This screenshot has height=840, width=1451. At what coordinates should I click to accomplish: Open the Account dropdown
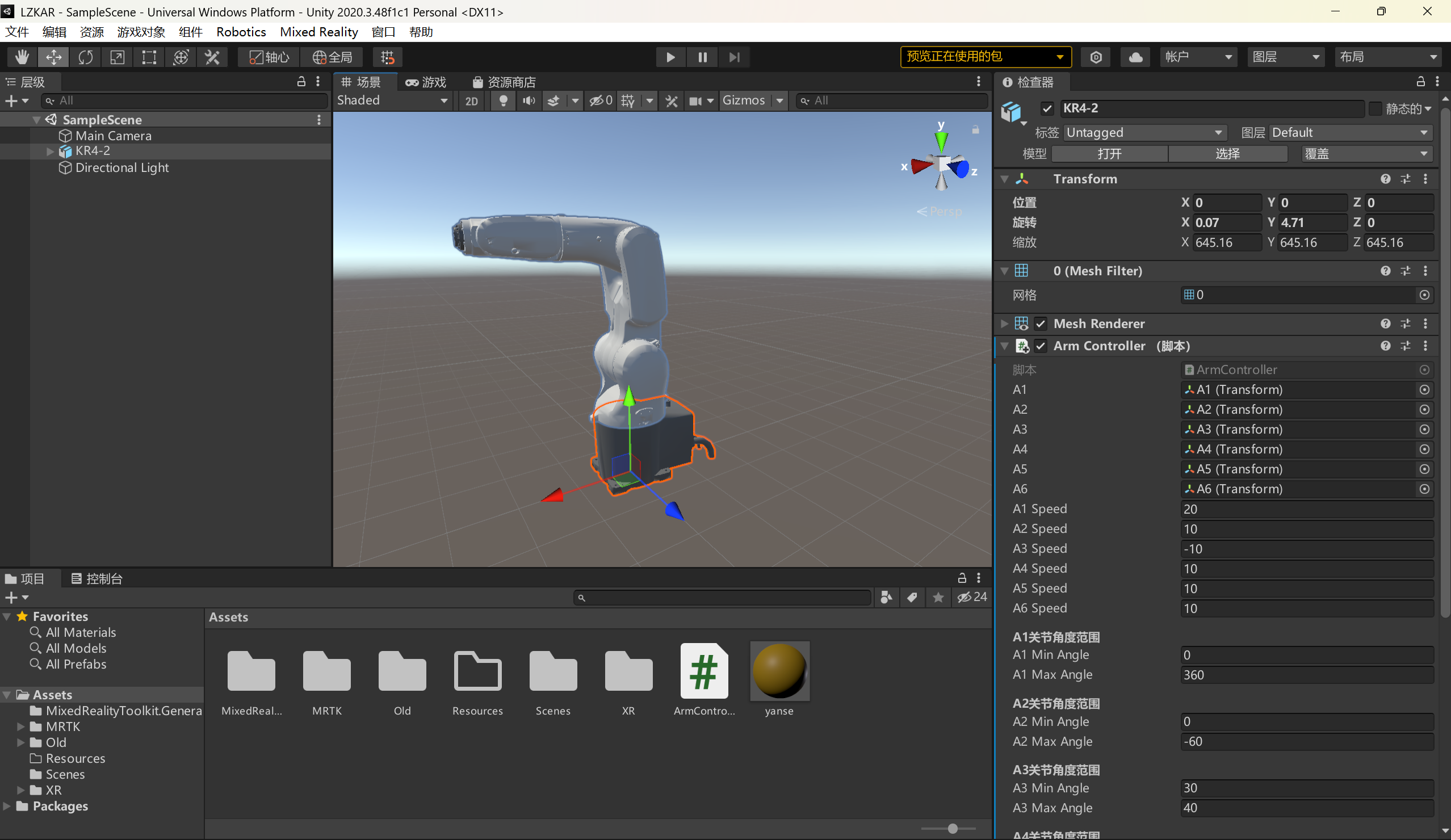tap(1198, 57)
